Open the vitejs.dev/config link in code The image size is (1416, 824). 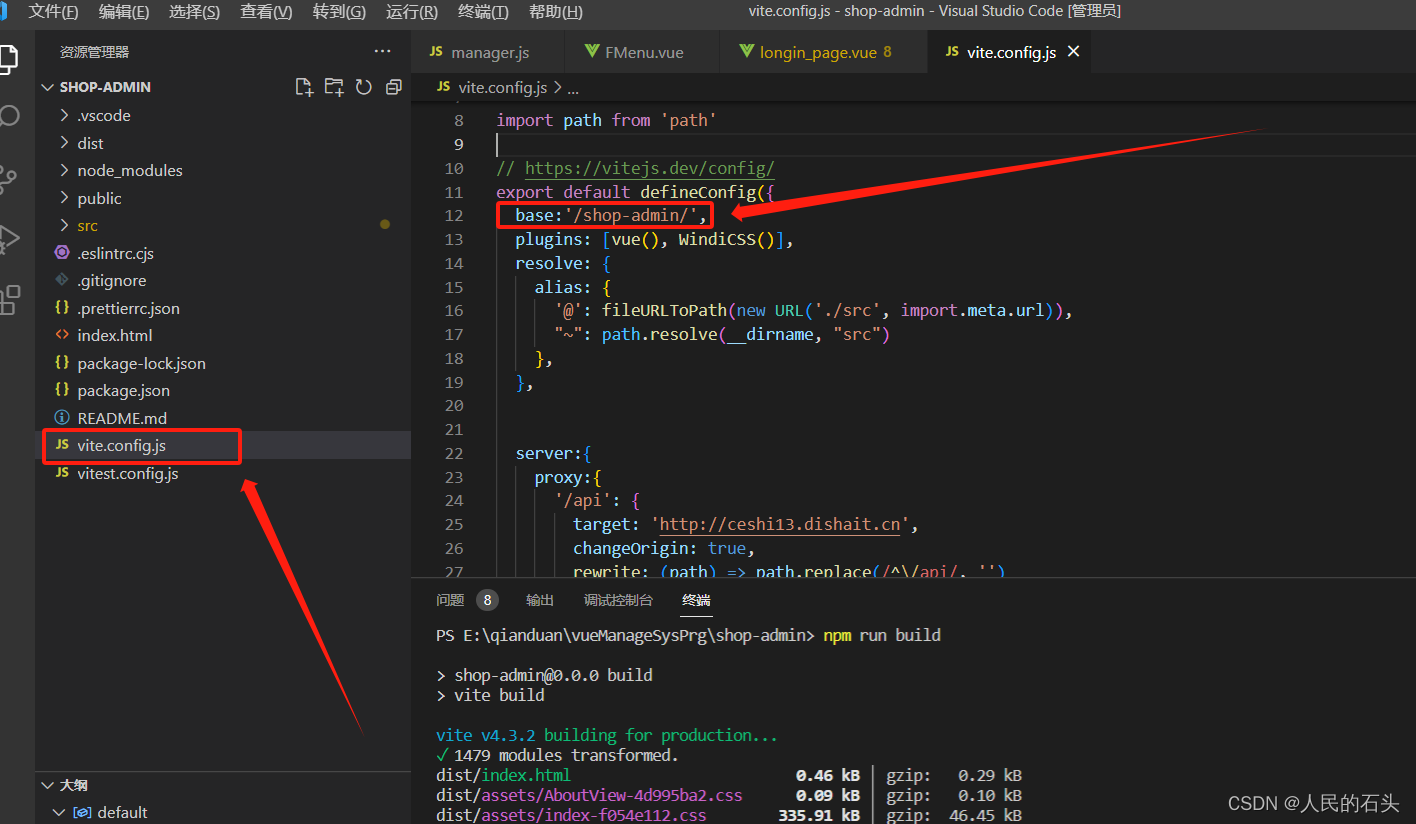point(649,168)
